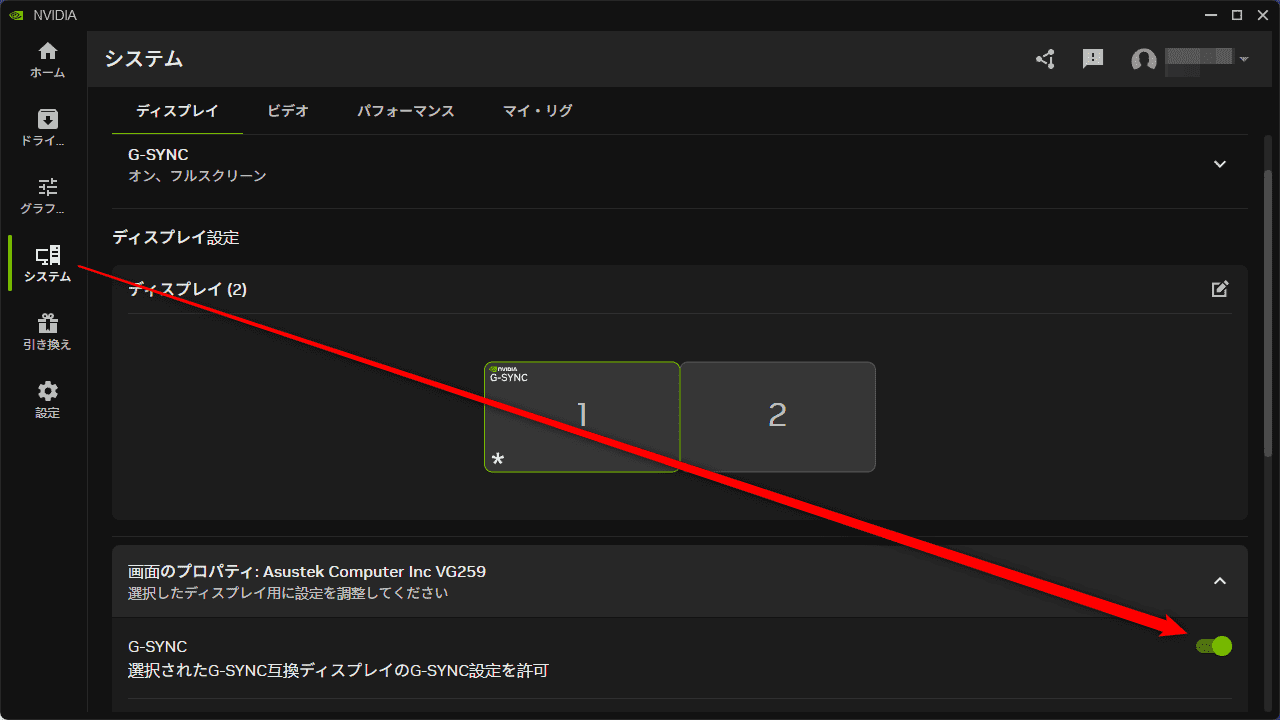Open the Drivers (ドライ...) sidebar icon
This screenshot has width=1280, height=720.
click(x=47, y=128)
